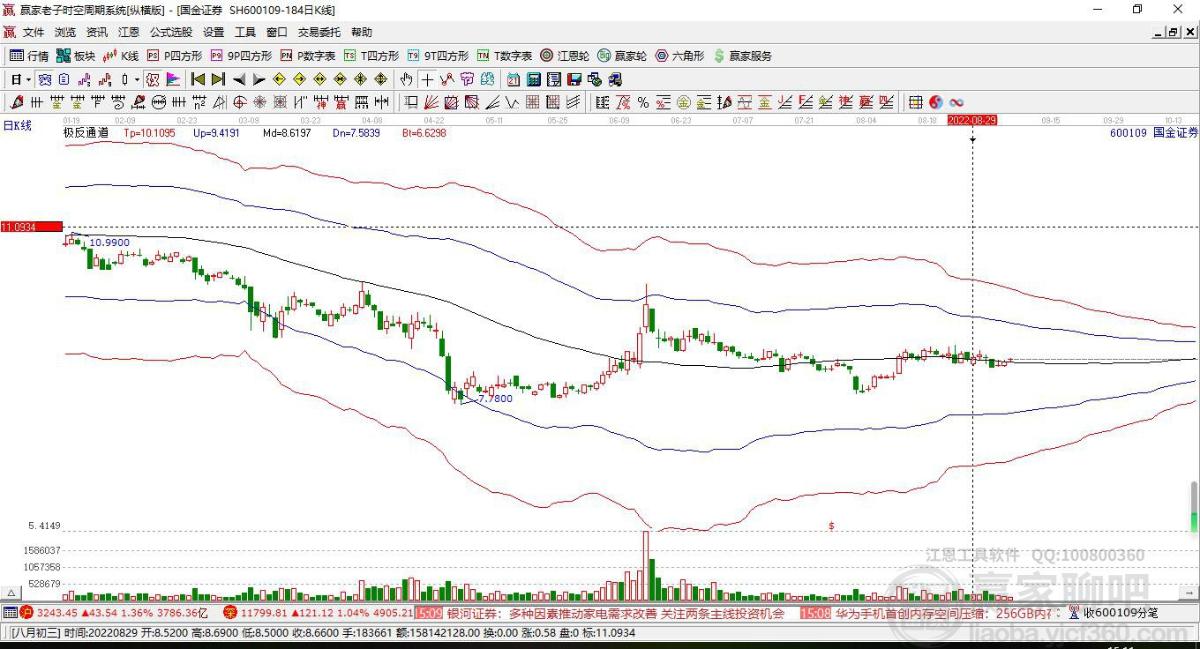Click the infinity symbol icon
This screenshot has height=649, width=1200.
956,102
